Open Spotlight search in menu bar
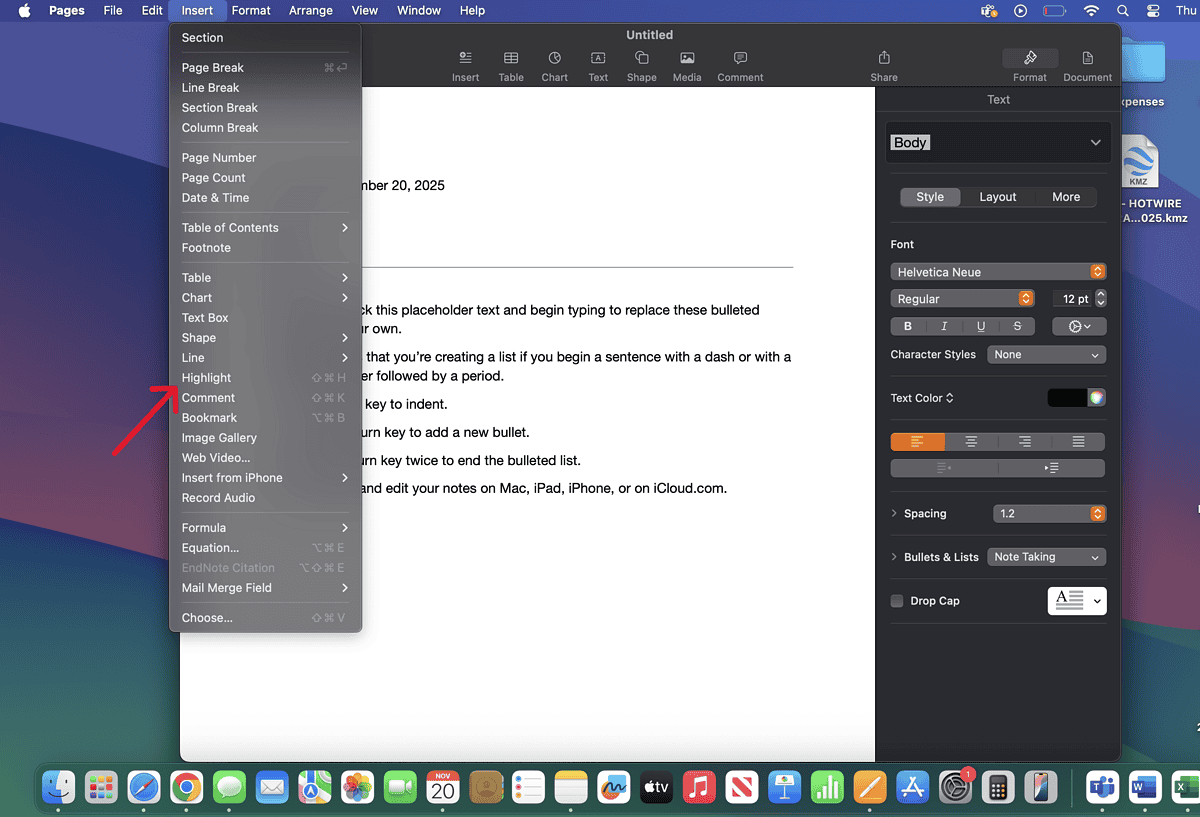 (x=1123, y=11)
